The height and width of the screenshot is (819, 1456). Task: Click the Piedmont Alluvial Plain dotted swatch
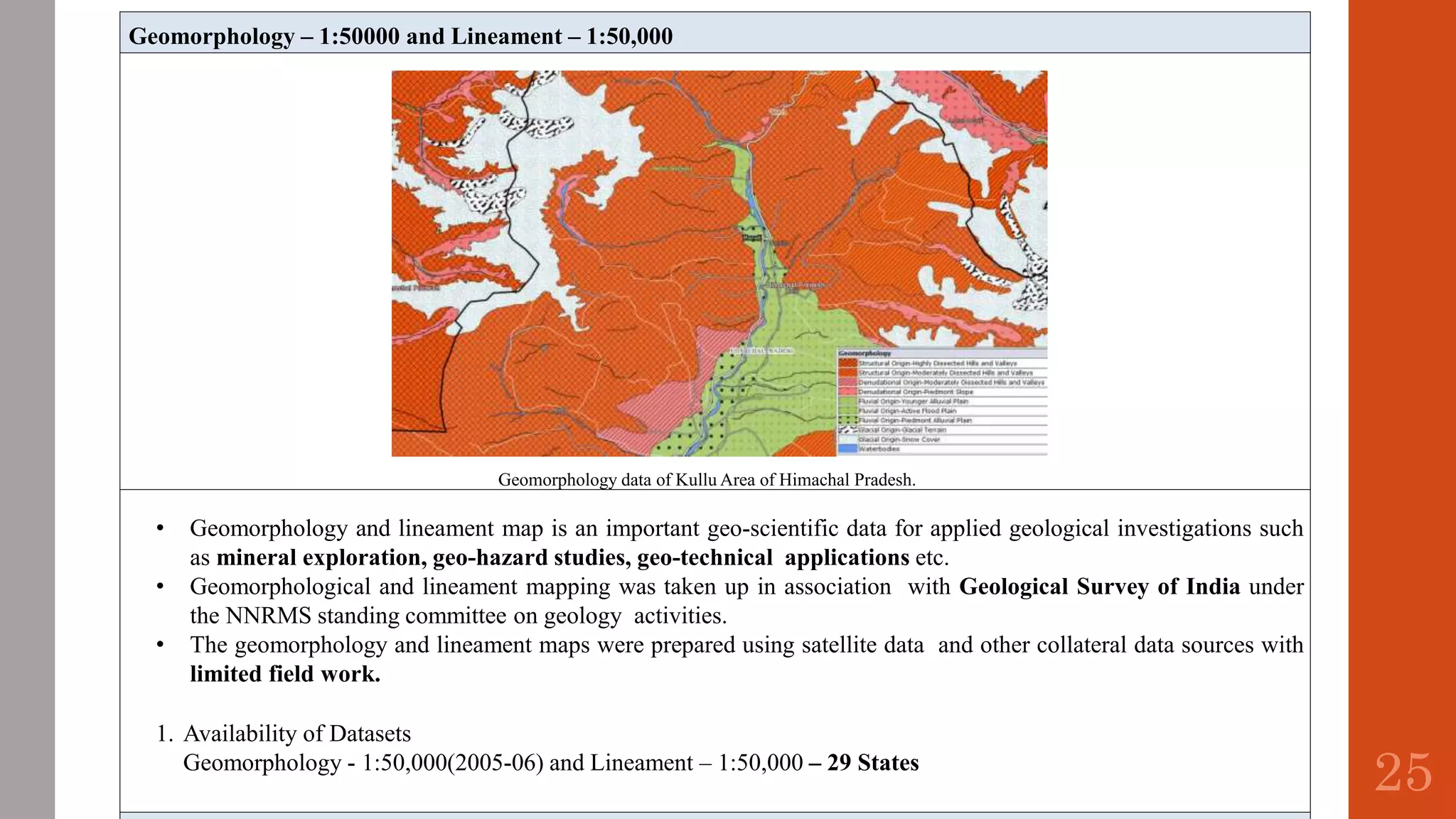pyautogui.click(x=847, y=420)
